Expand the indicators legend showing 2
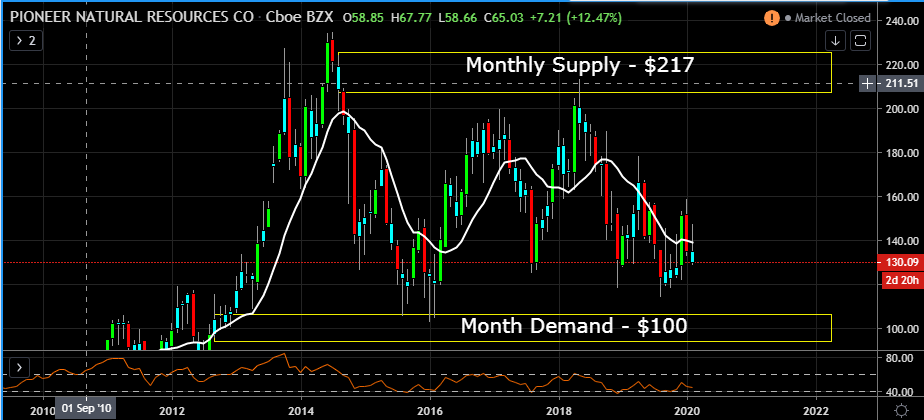924x420 pixels. click(x=25, y=41)
